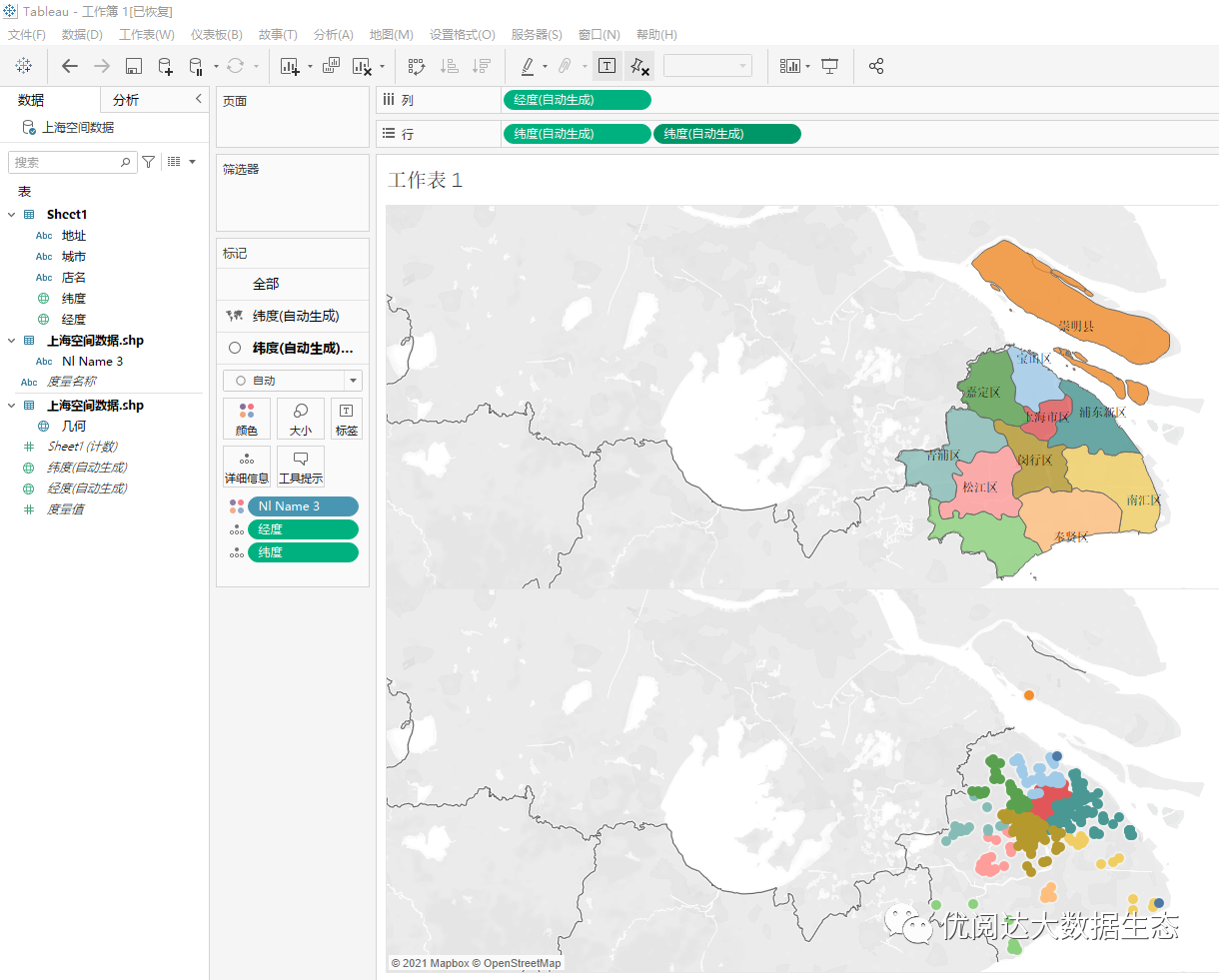This screenshot has height=980, width=1219.
Task: Select first 纬度(自动生成) marks layer
Action: tap(293, 316)
